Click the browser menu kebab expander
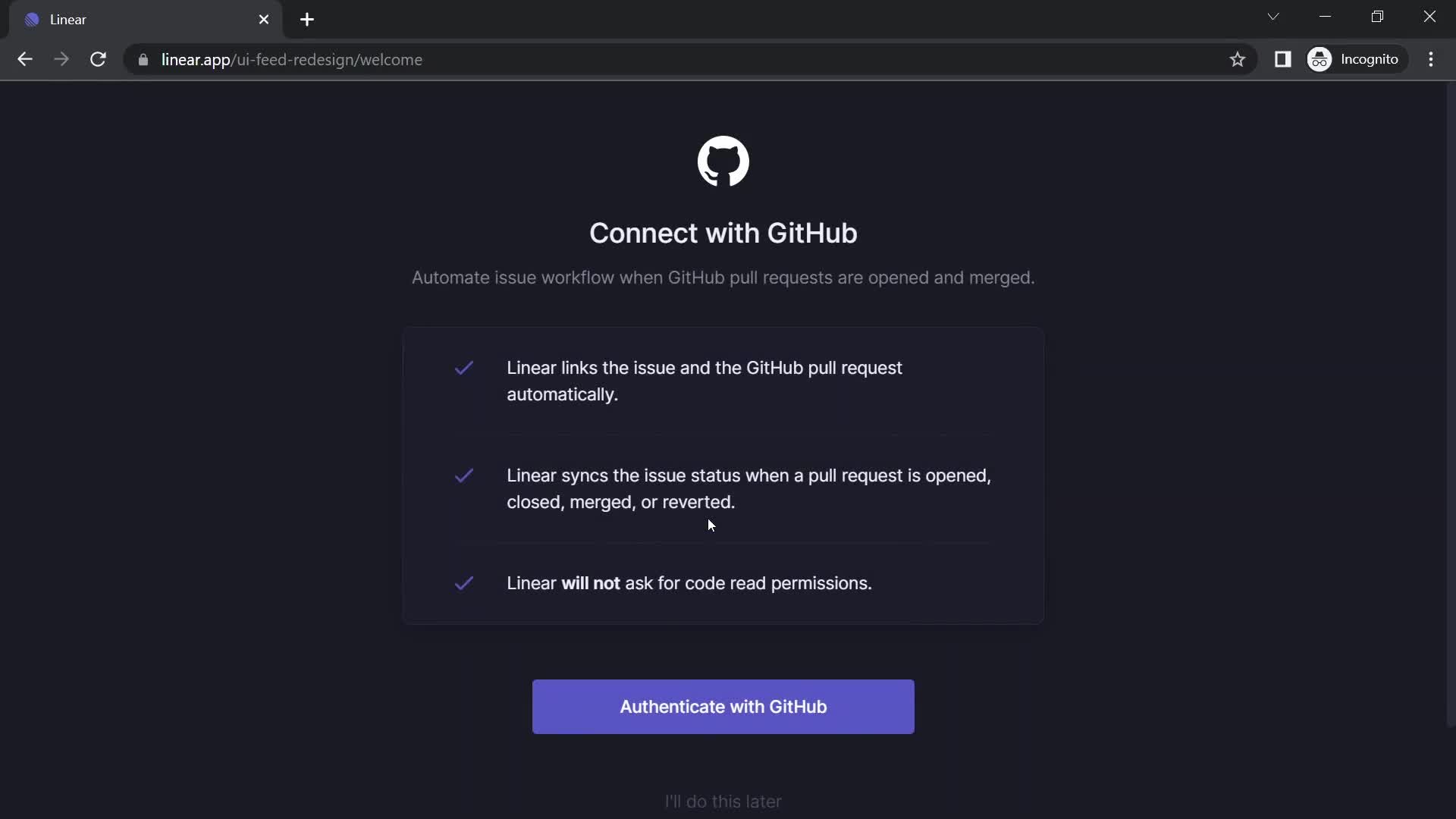1456x819 pixels. pos(1434,59)
